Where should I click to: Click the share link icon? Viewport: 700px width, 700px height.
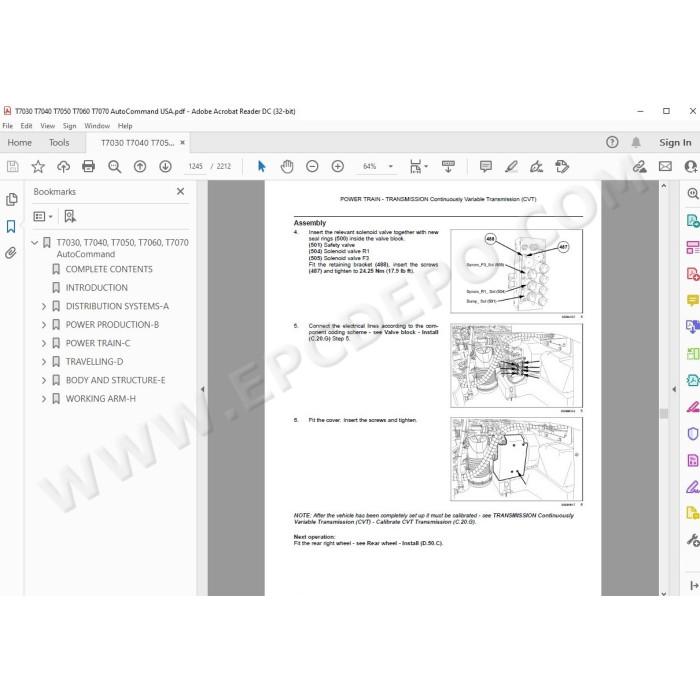point(639,167)
